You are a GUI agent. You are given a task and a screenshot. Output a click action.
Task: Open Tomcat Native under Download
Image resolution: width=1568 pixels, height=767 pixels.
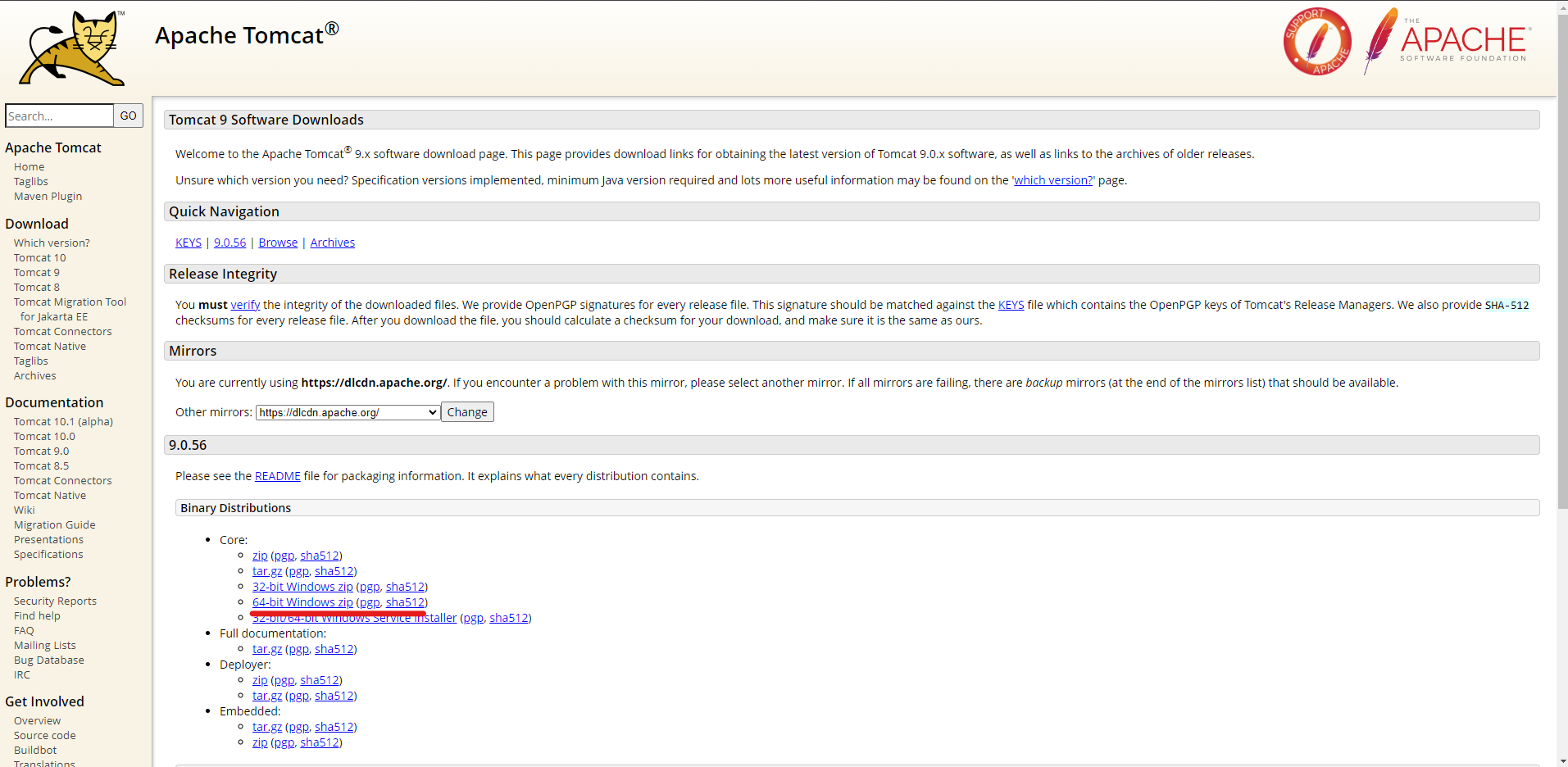tap(50, 346)
